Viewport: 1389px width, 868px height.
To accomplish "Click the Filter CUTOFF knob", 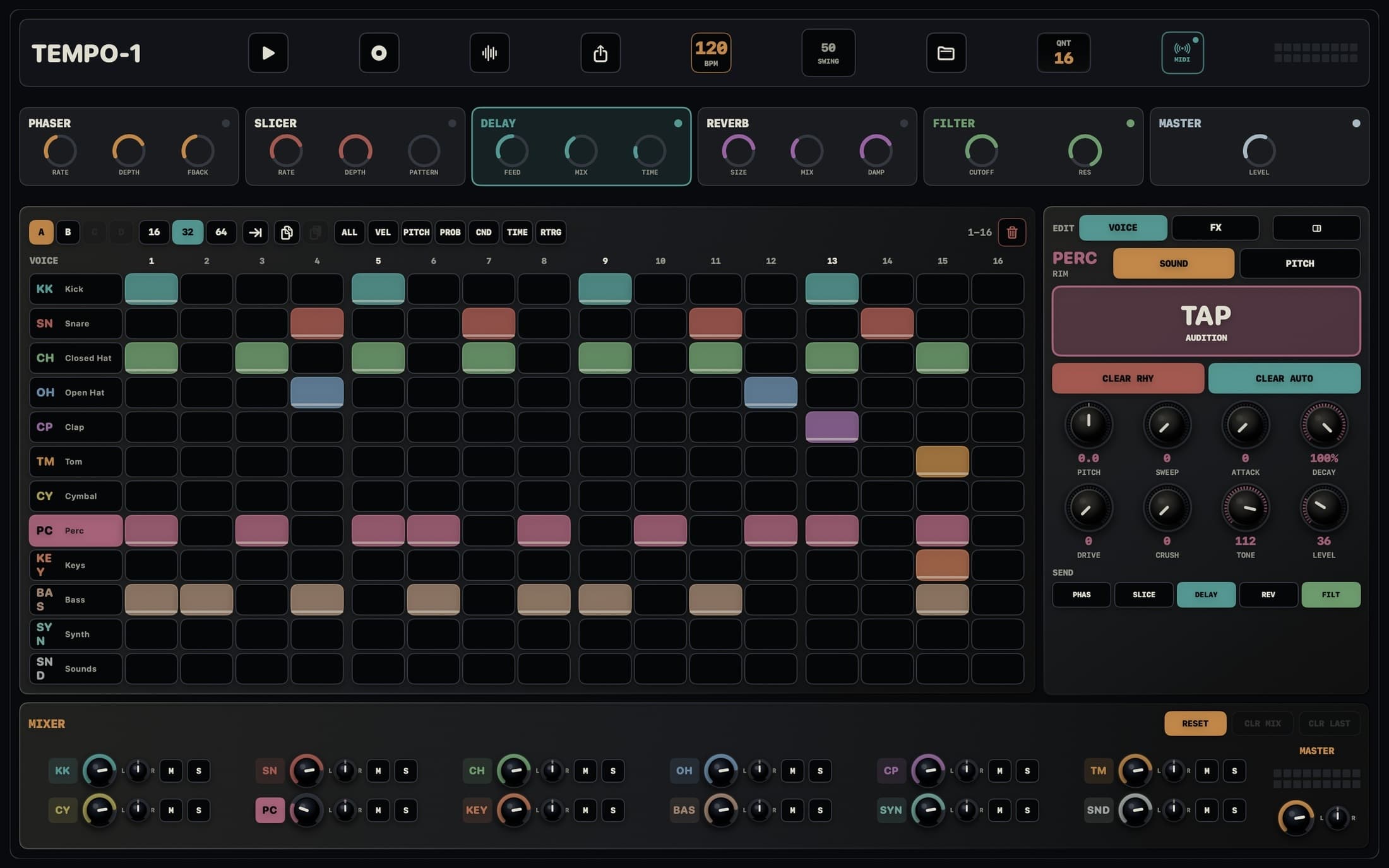I will pos(981,151).
